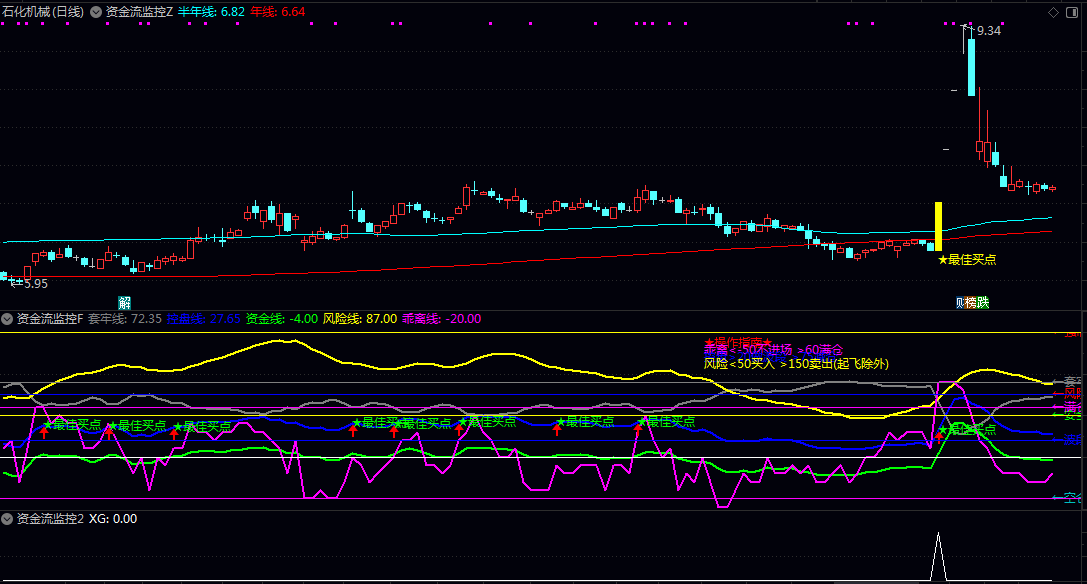Screen dimensions: 1087x584
Task: Expand the 资金流监控2 indicator dropdown
Action: coord(7,519)
